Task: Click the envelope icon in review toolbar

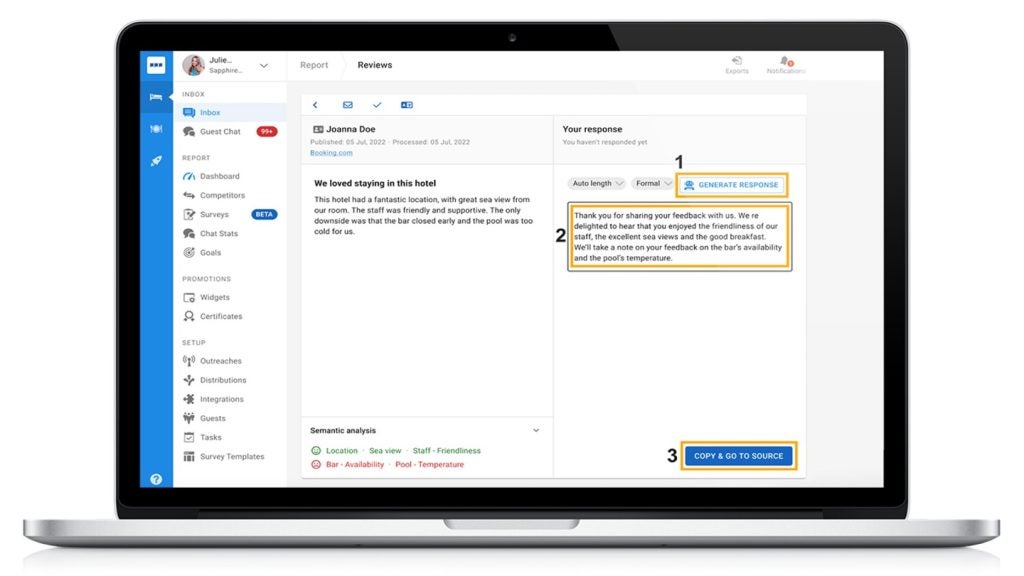Action: pos(348,105)
